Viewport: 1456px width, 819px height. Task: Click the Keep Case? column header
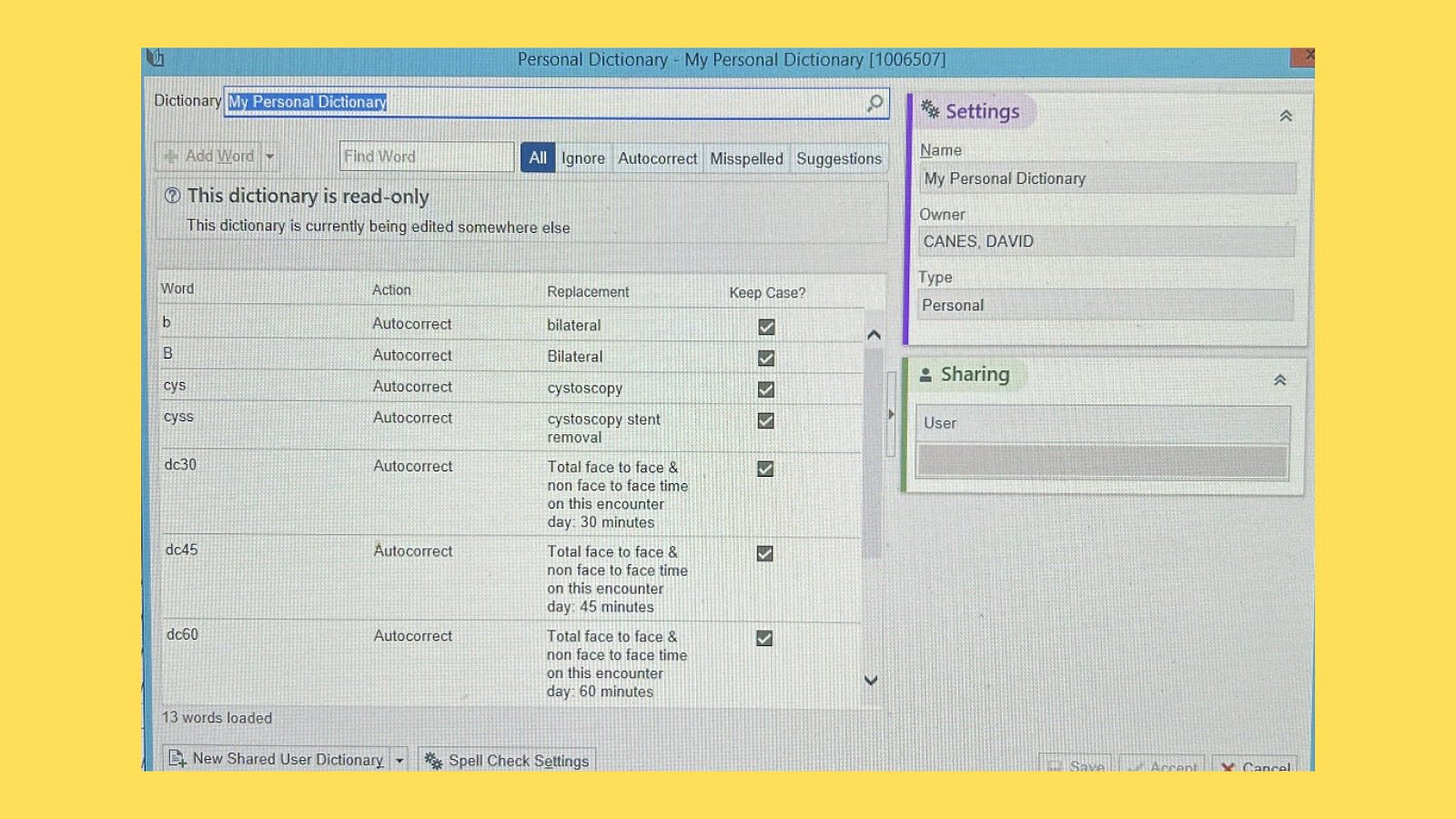[x=767, y=293]
